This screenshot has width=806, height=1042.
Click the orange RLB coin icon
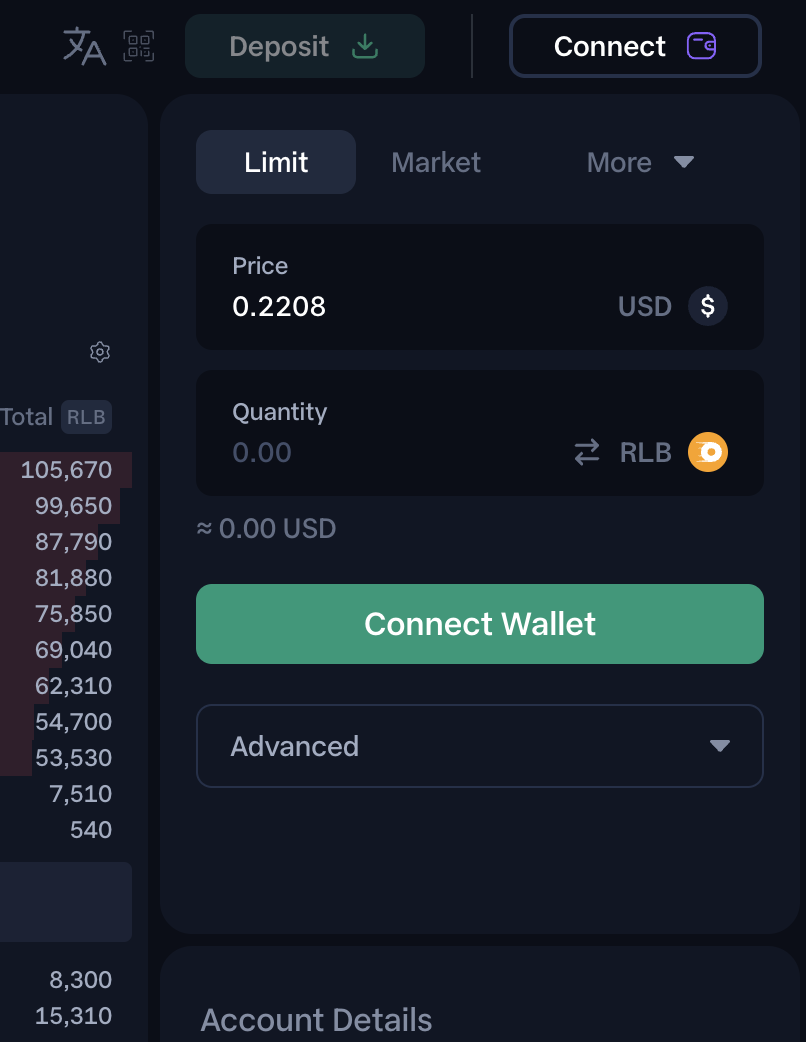(x=708, y=453)
